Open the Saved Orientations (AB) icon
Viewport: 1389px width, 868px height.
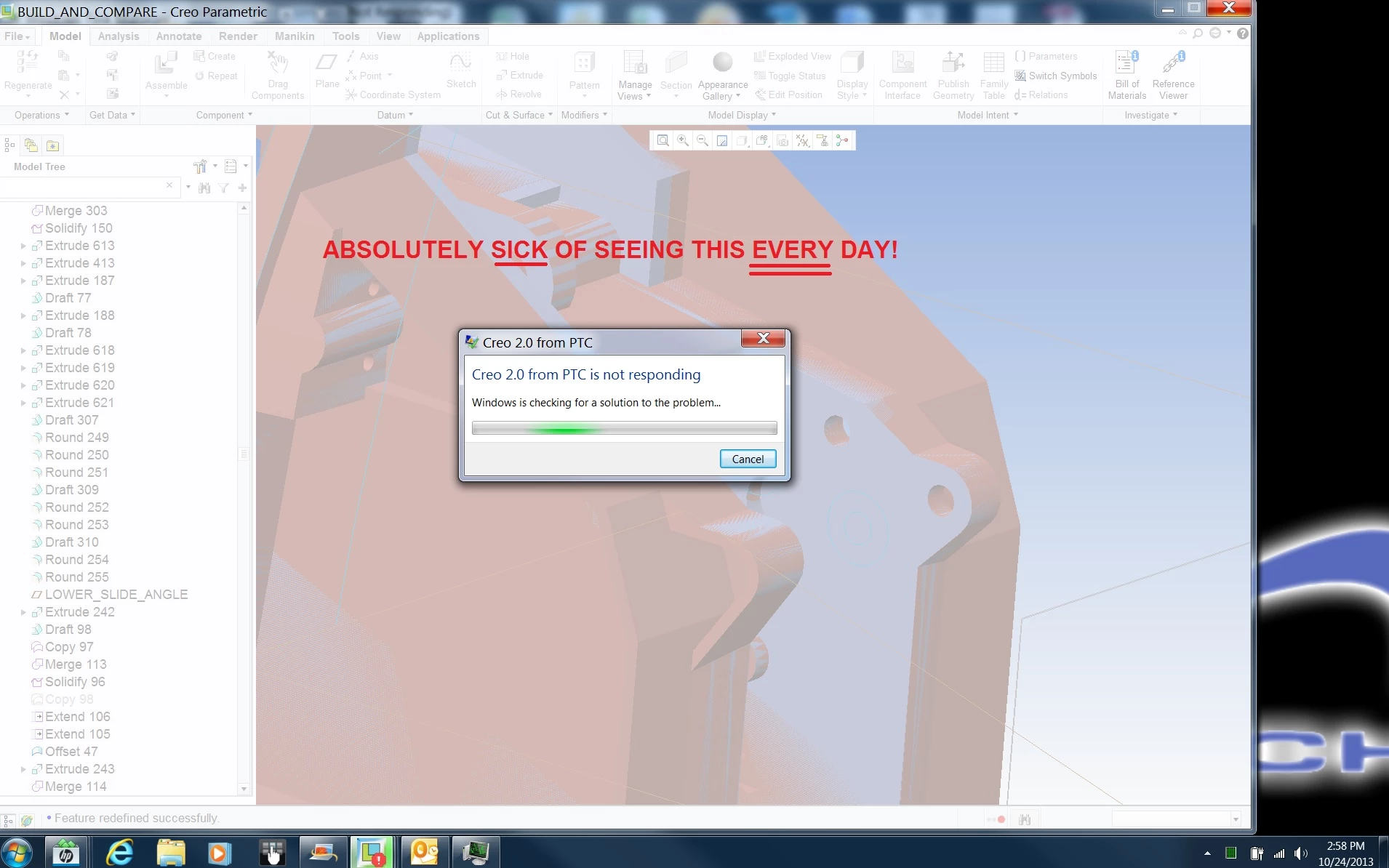pyautogui.click(x=762, y=140)
